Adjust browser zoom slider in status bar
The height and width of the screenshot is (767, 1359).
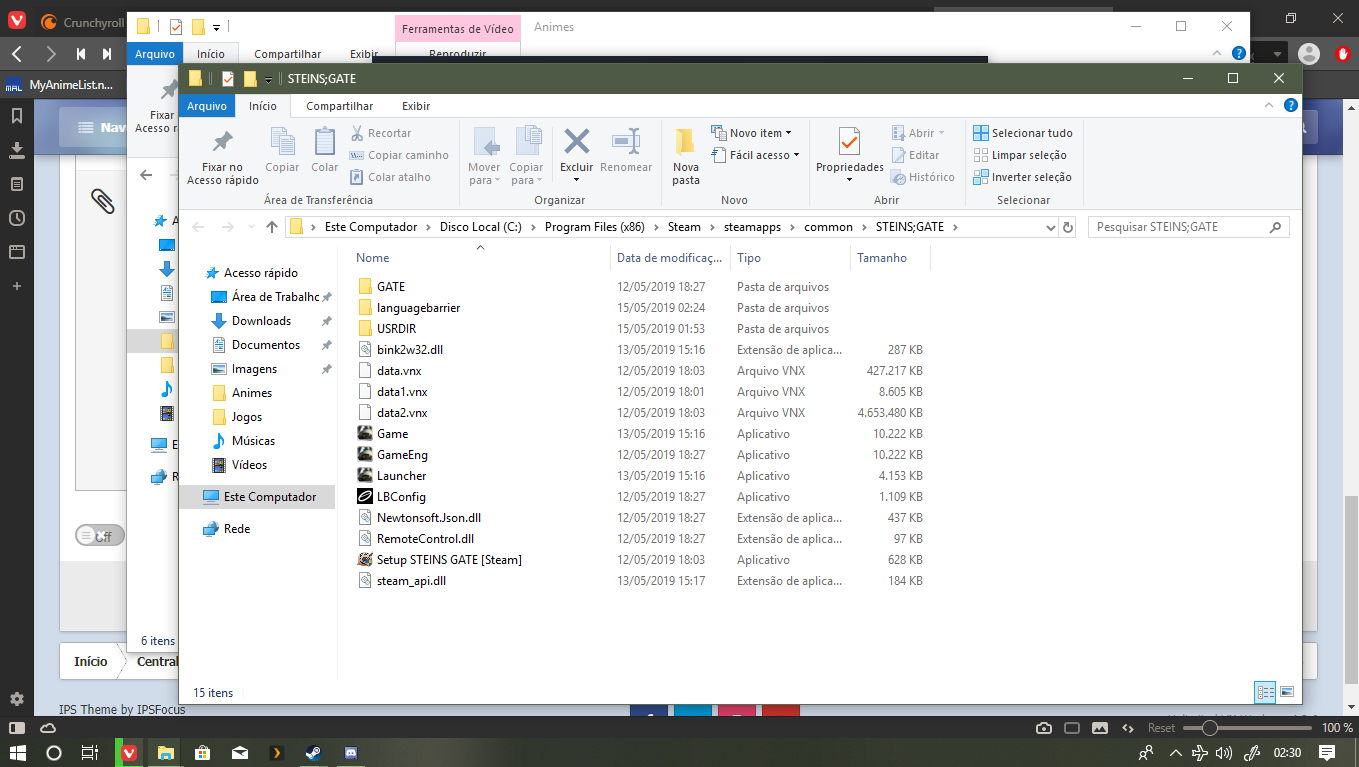coord(1208,728)
